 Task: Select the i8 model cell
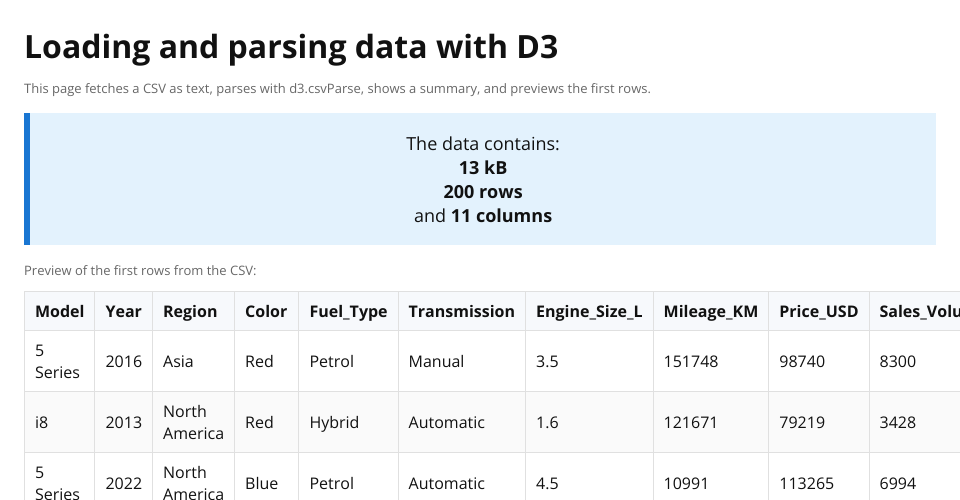[42, 422]
